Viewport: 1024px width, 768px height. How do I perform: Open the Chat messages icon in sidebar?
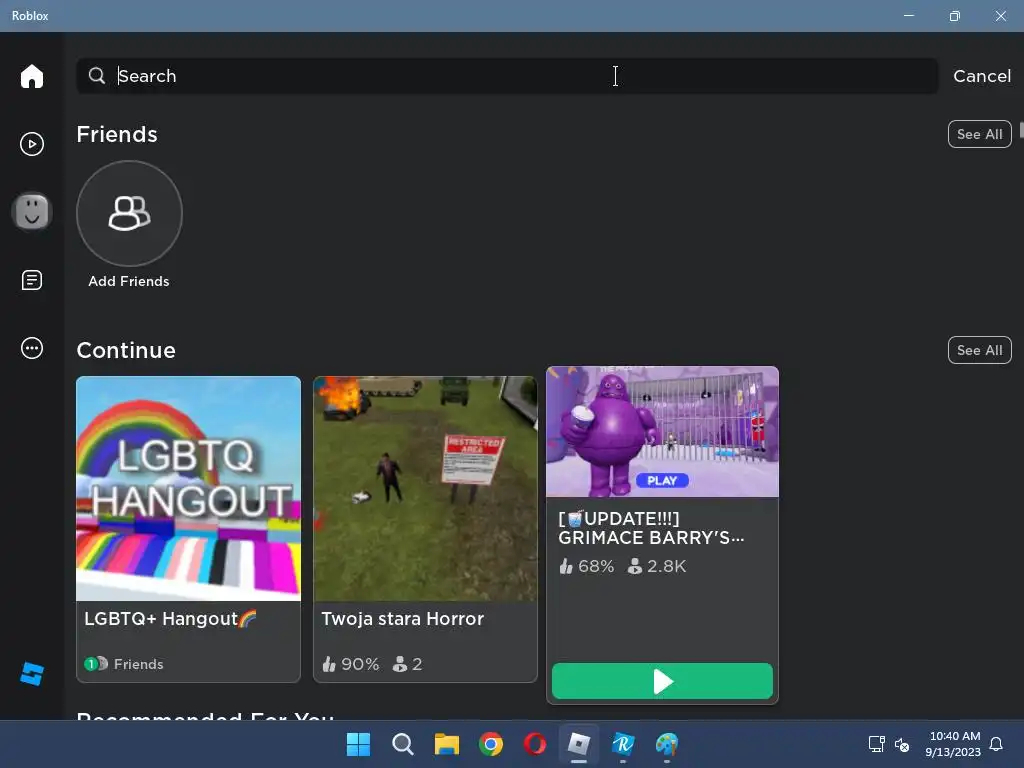click(31, 280)
